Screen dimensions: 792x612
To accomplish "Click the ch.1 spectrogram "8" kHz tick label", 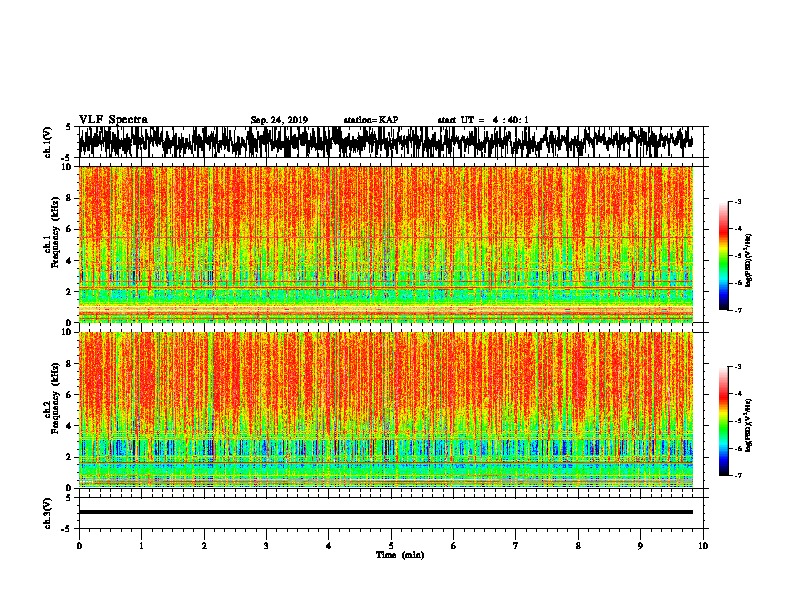I will tap(69, 198).
